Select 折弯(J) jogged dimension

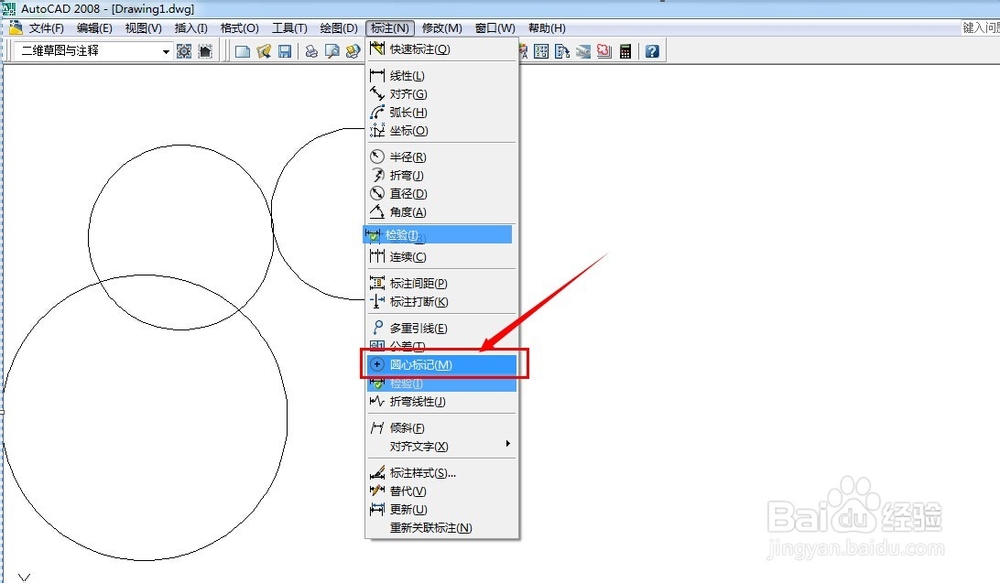tap(441, 175)
